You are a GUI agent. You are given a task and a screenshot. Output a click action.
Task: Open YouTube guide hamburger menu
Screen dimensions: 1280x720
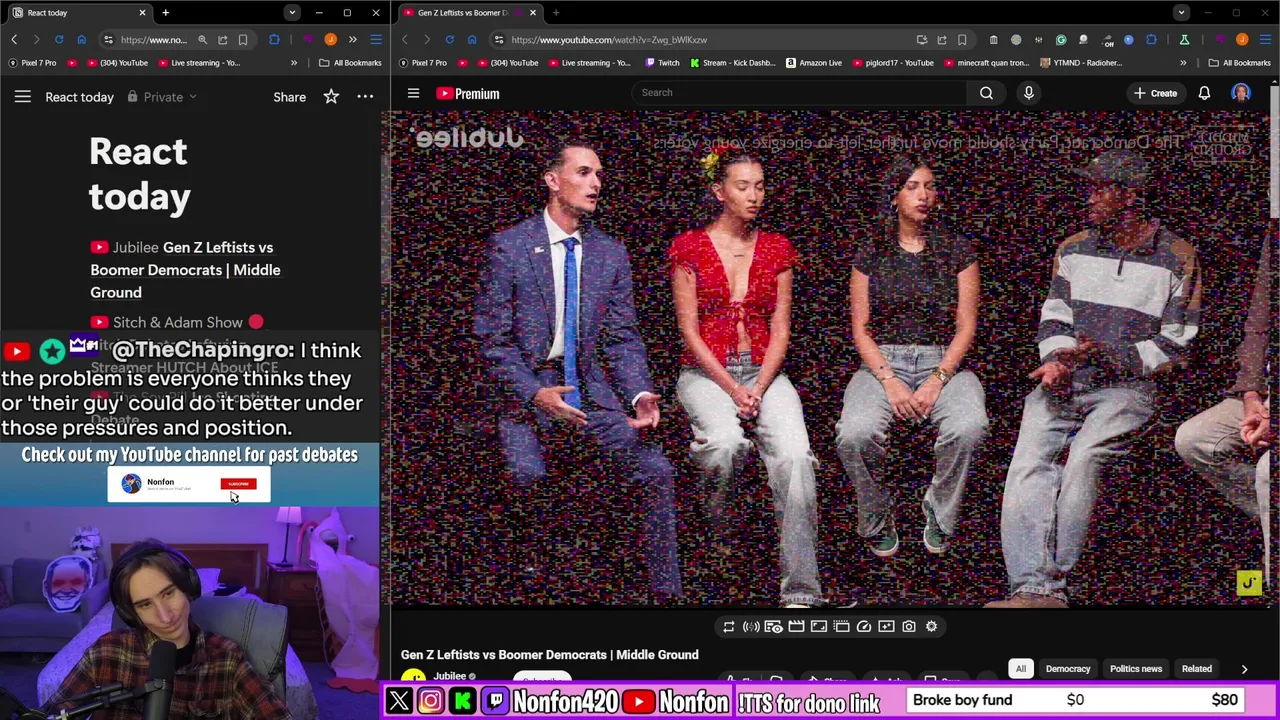click(x=413, y=93)
